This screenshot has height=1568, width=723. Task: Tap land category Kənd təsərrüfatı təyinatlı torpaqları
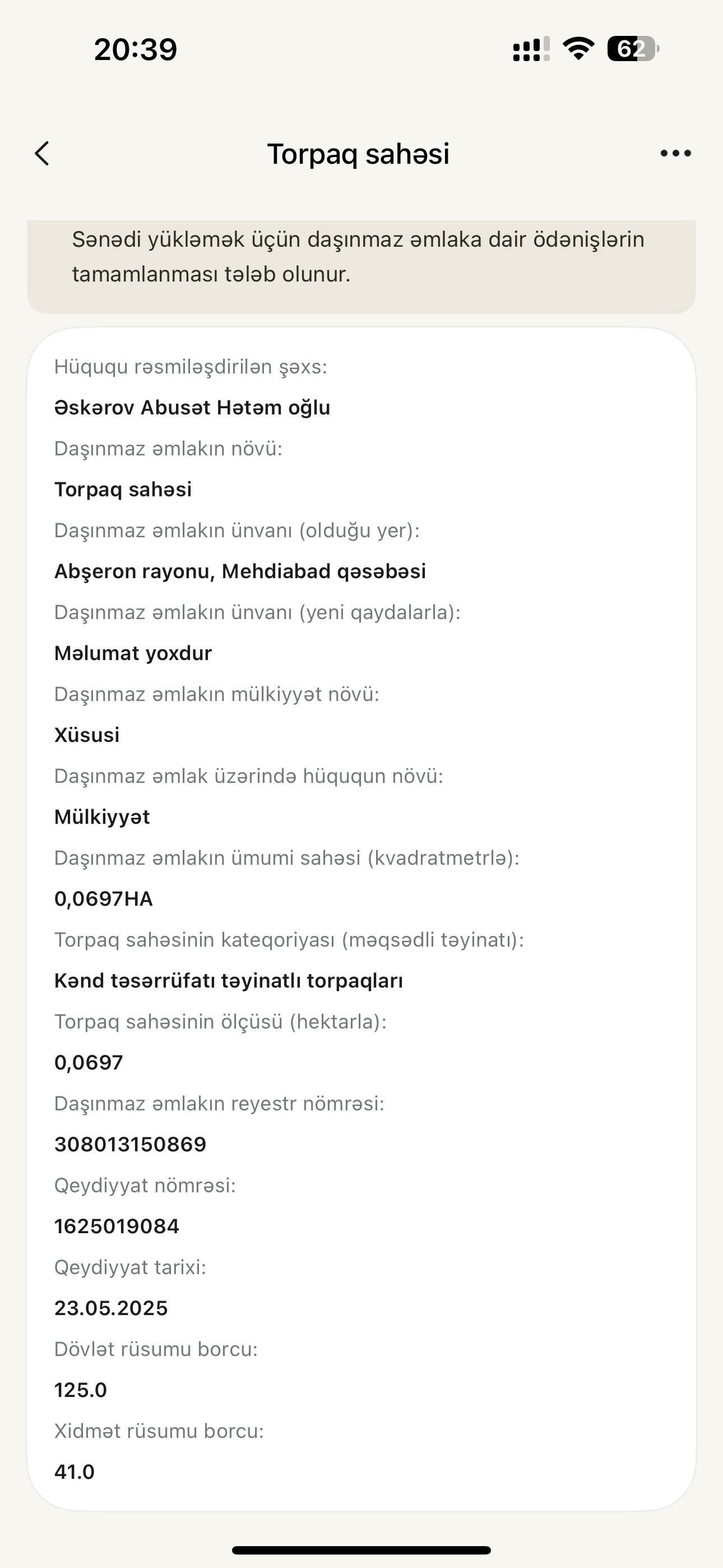coord(228,980)
